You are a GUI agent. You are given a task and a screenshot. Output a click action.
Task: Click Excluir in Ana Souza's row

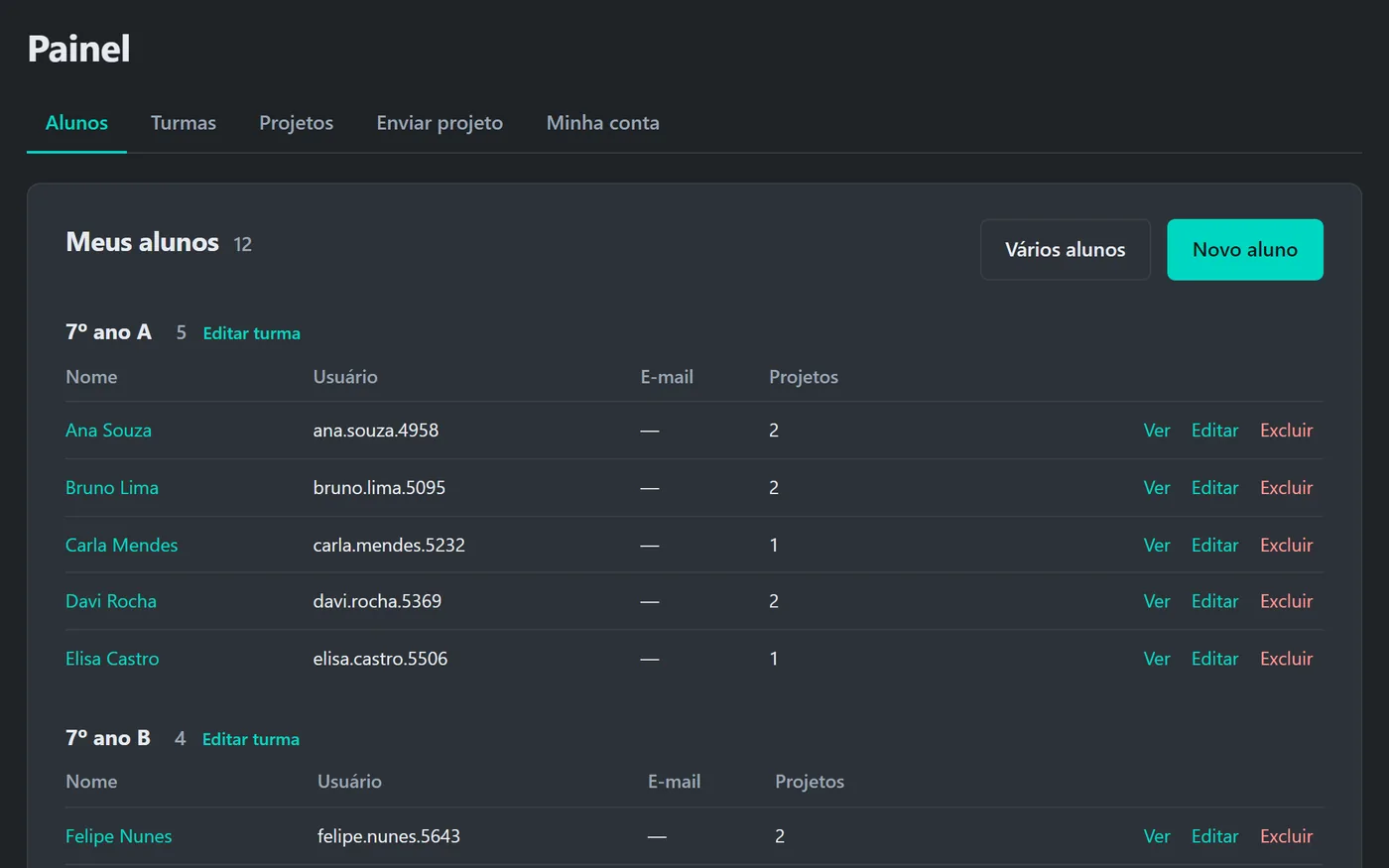pos(1286,431)
